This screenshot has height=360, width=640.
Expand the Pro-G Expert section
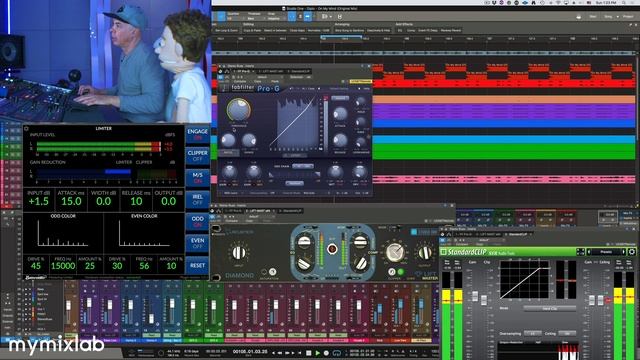pos(294,156)
